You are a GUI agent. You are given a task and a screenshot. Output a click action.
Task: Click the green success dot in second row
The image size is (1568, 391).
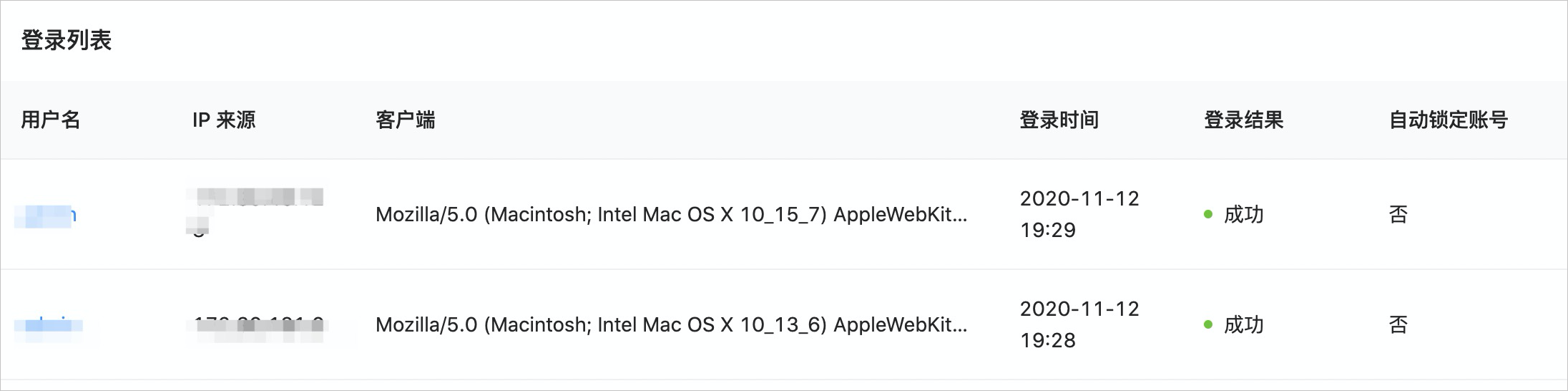pyautogui.click(x=1208, y=324)
